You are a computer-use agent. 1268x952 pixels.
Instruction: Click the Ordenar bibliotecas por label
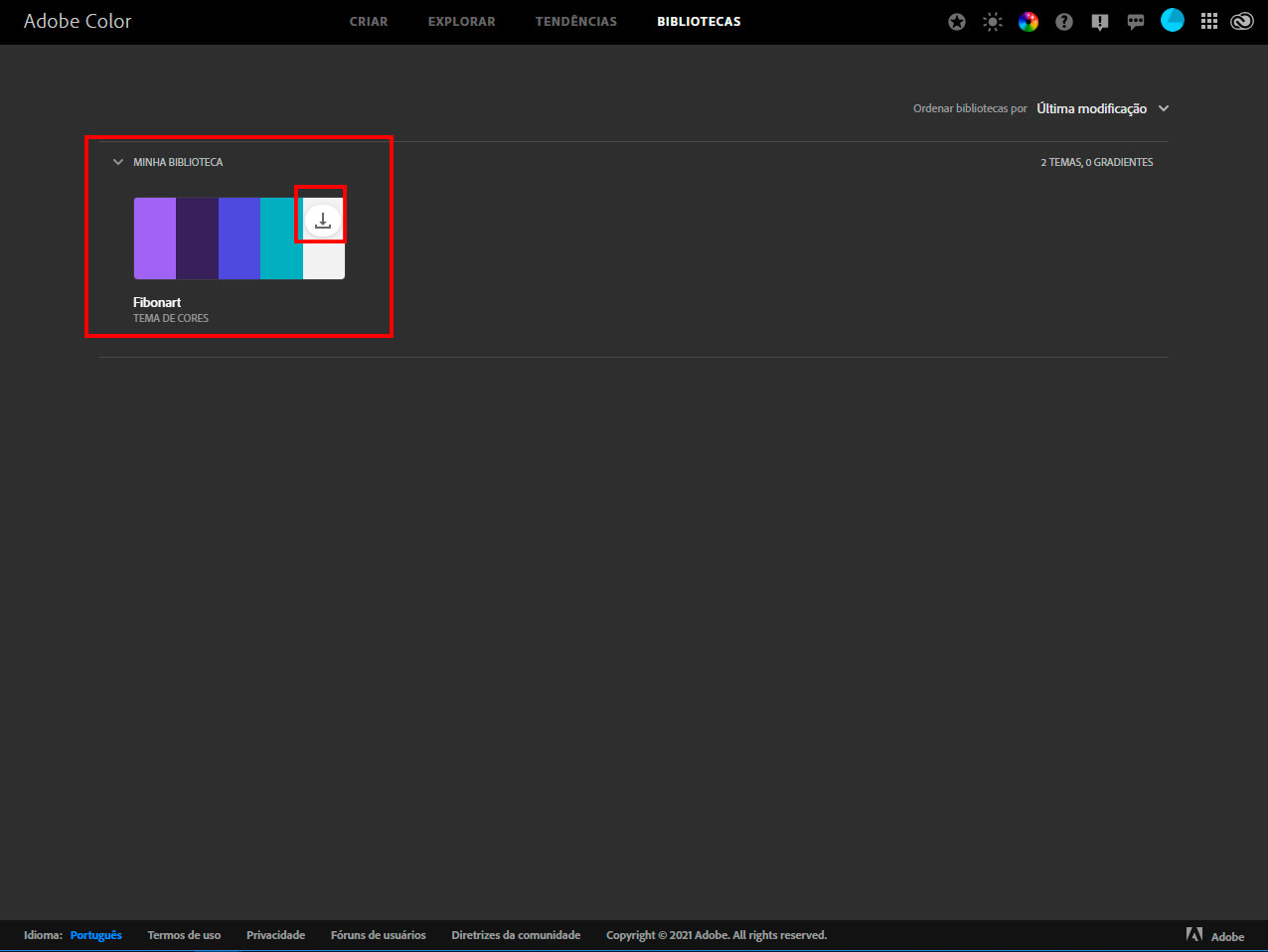[970, 108]
